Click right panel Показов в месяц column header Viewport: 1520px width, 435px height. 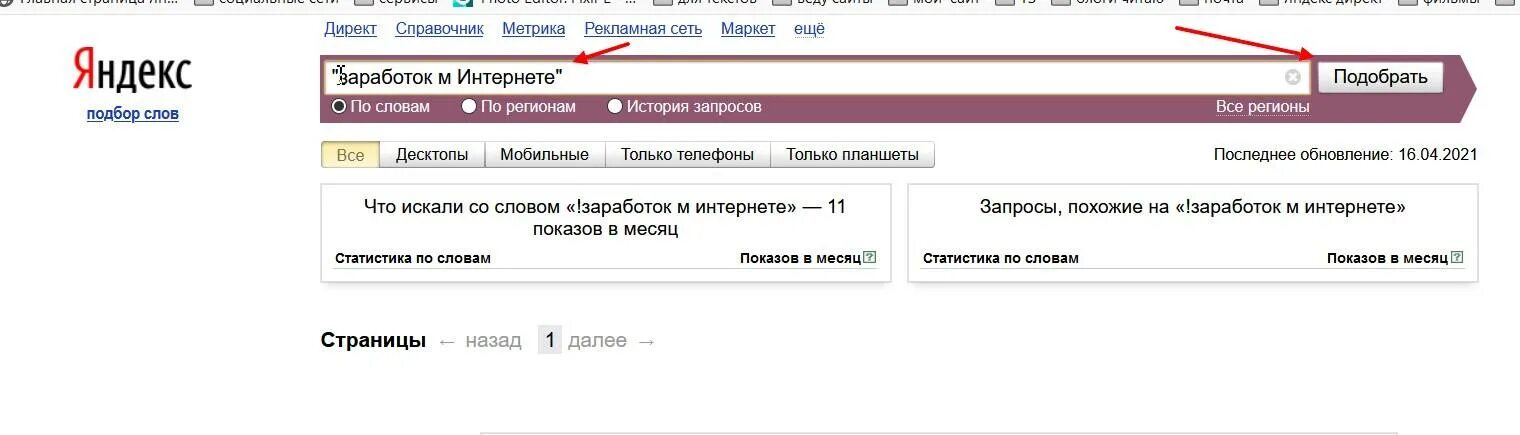click(x=1387, y=258)
